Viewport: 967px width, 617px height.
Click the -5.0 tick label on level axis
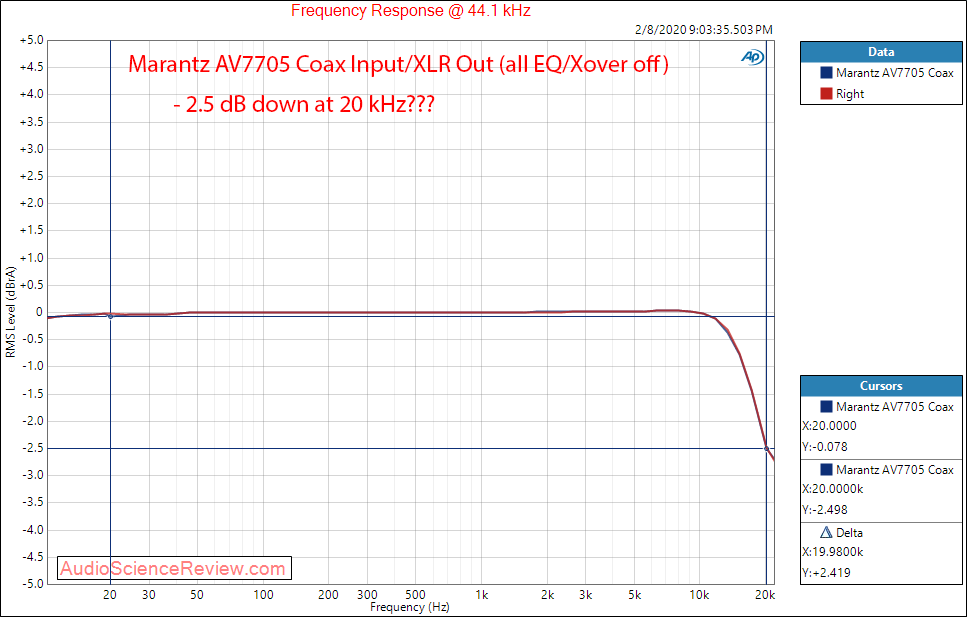[32, 584]
